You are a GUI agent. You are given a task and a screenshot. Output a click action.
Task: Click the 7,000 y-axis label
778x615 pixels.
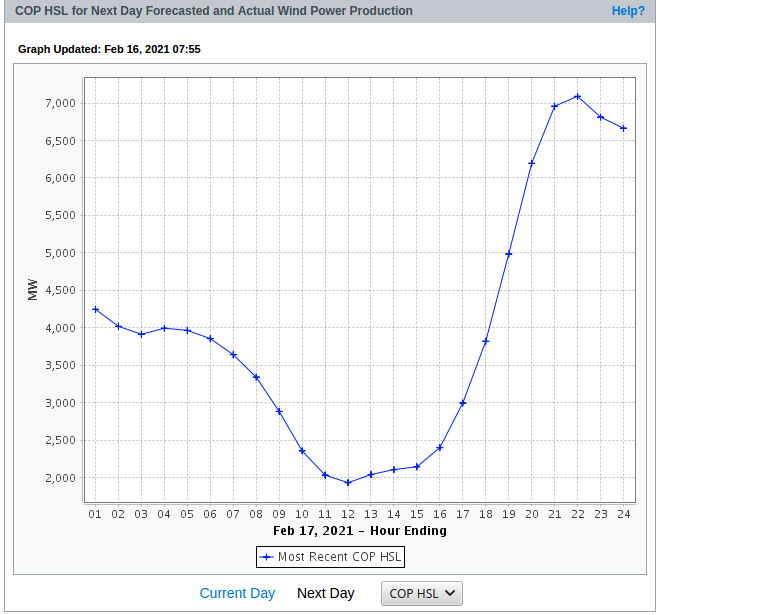point(60,103)
